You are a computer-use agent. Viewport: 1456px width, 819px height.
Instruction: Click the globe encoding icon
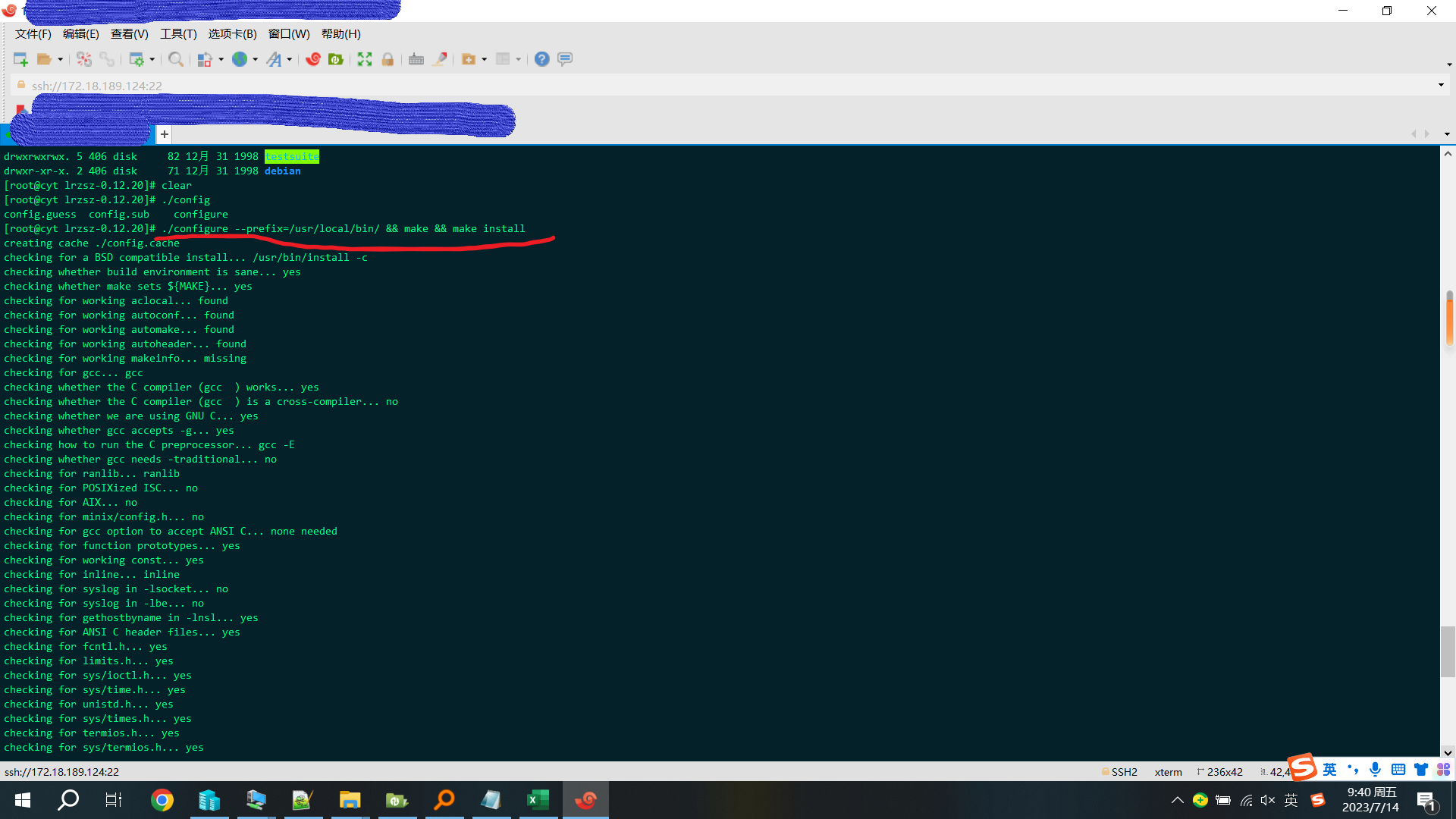coord(240,59)
